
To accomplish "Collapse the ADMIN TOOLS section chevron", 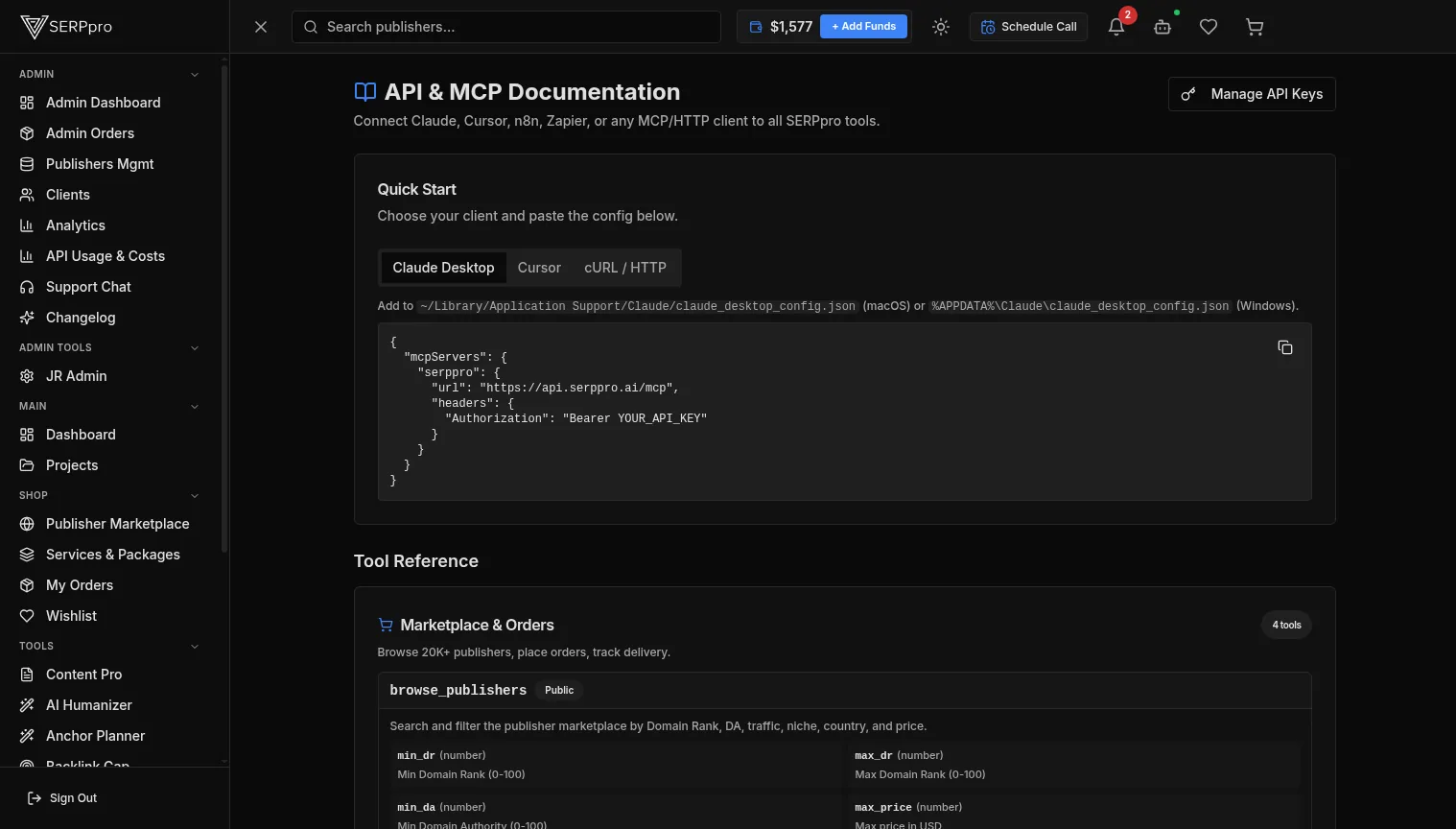I will coord(195,348).
